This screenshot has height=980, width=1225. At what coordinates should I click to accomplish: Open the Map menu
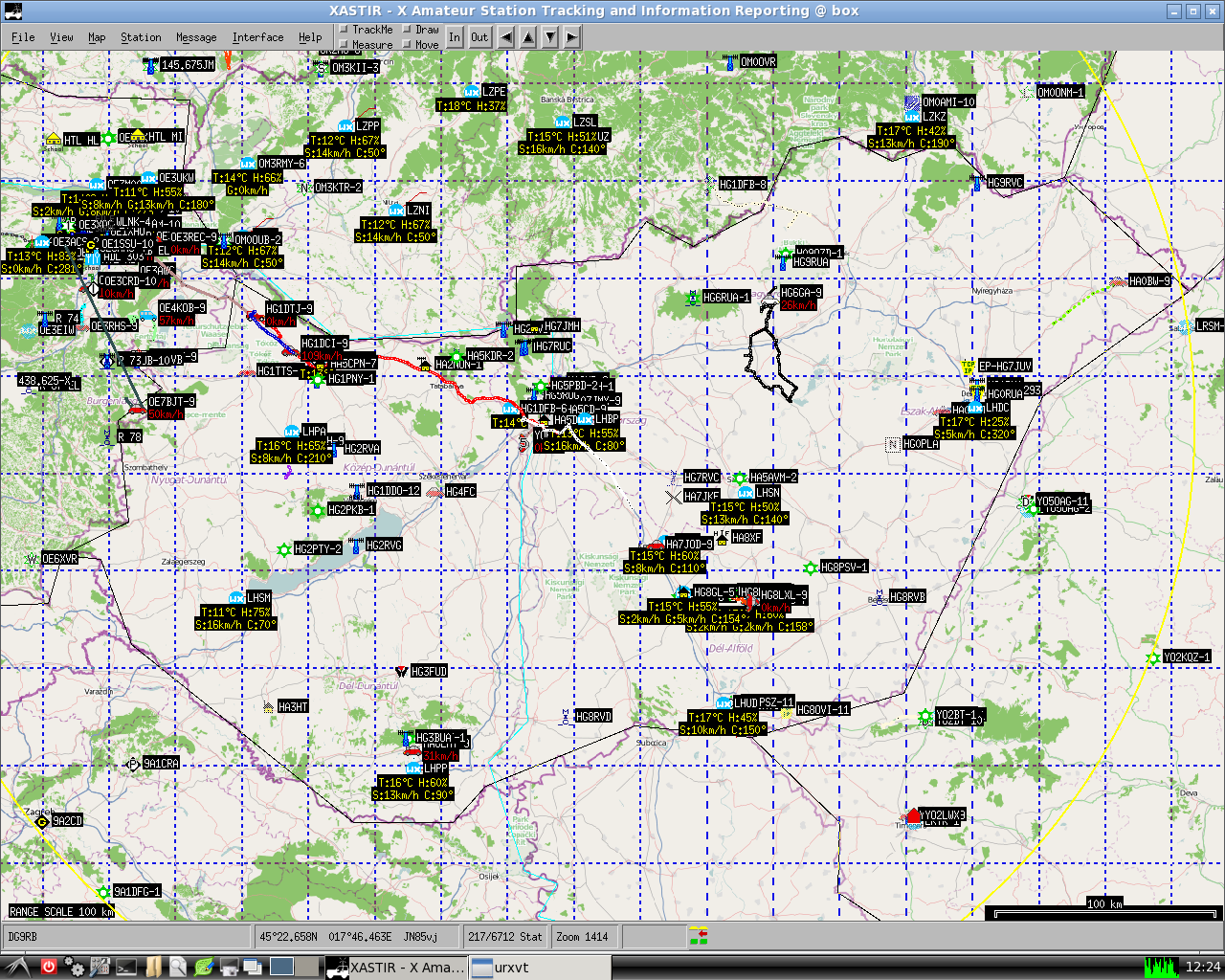tap(97, 37)
